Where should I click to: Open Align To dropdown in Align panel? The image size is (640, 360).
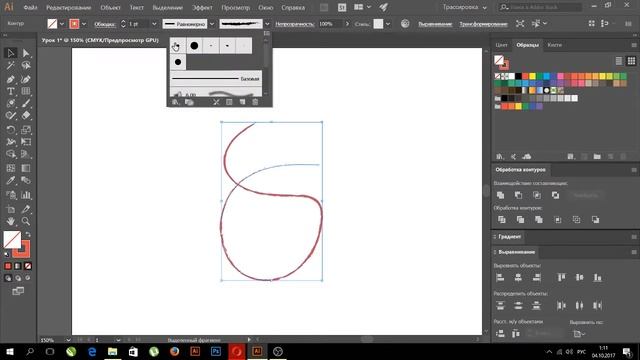point(579,334)
